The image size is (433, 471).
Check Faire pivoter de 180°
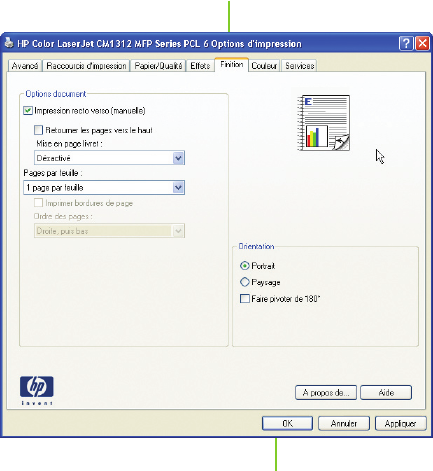click(x=245, y=299)
